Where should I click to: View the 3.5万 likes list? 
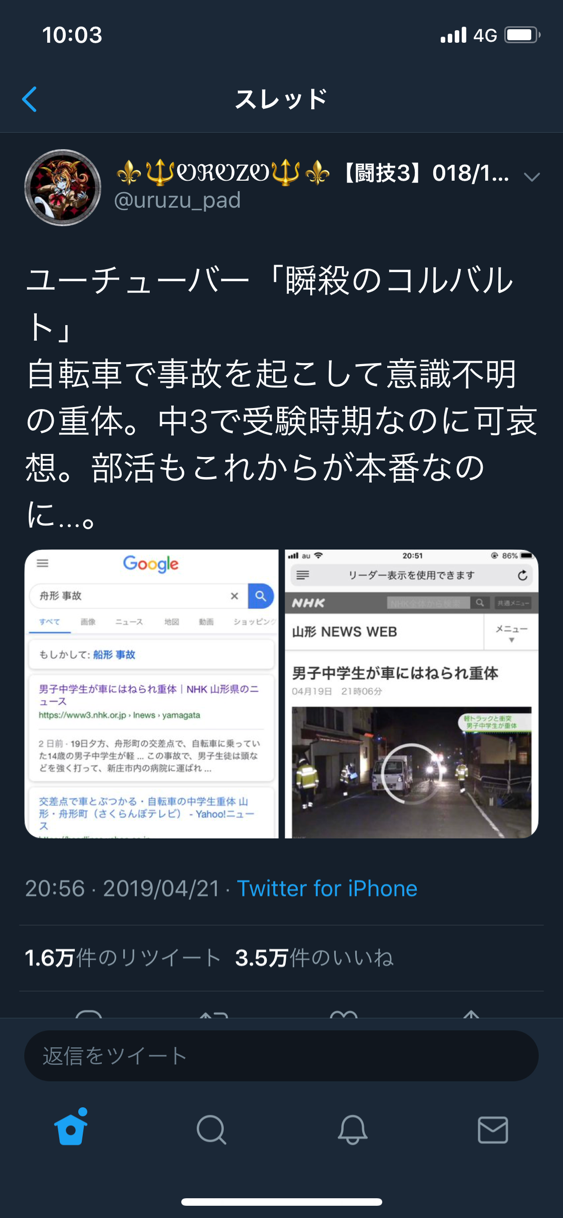314,958
